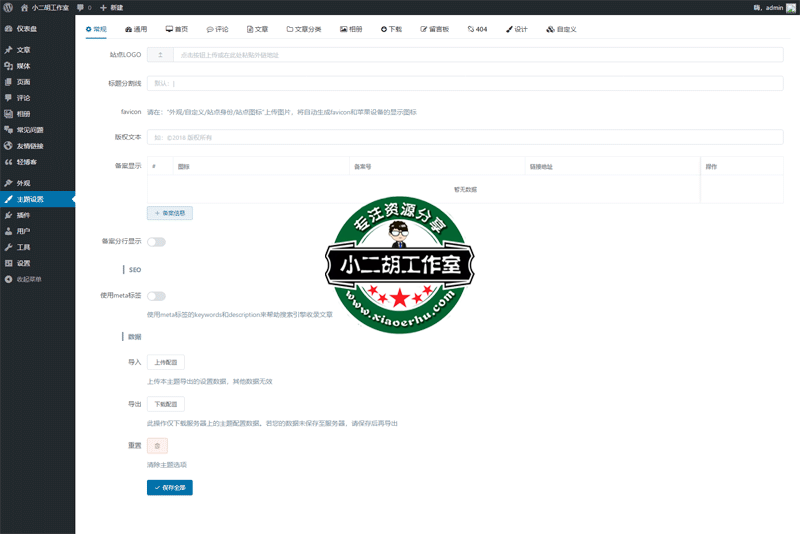Click the 下载配置 export button
The width and height of the screenshot is (800, 534).
click(166, 404)
